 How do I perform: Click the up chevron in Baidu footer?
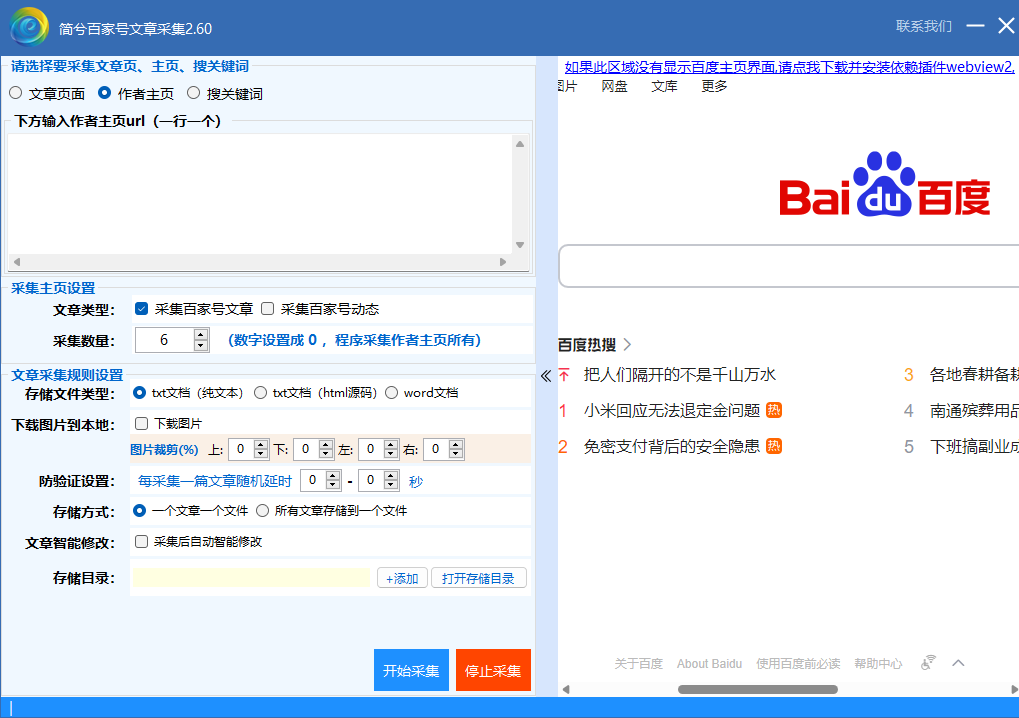(958, 663)
